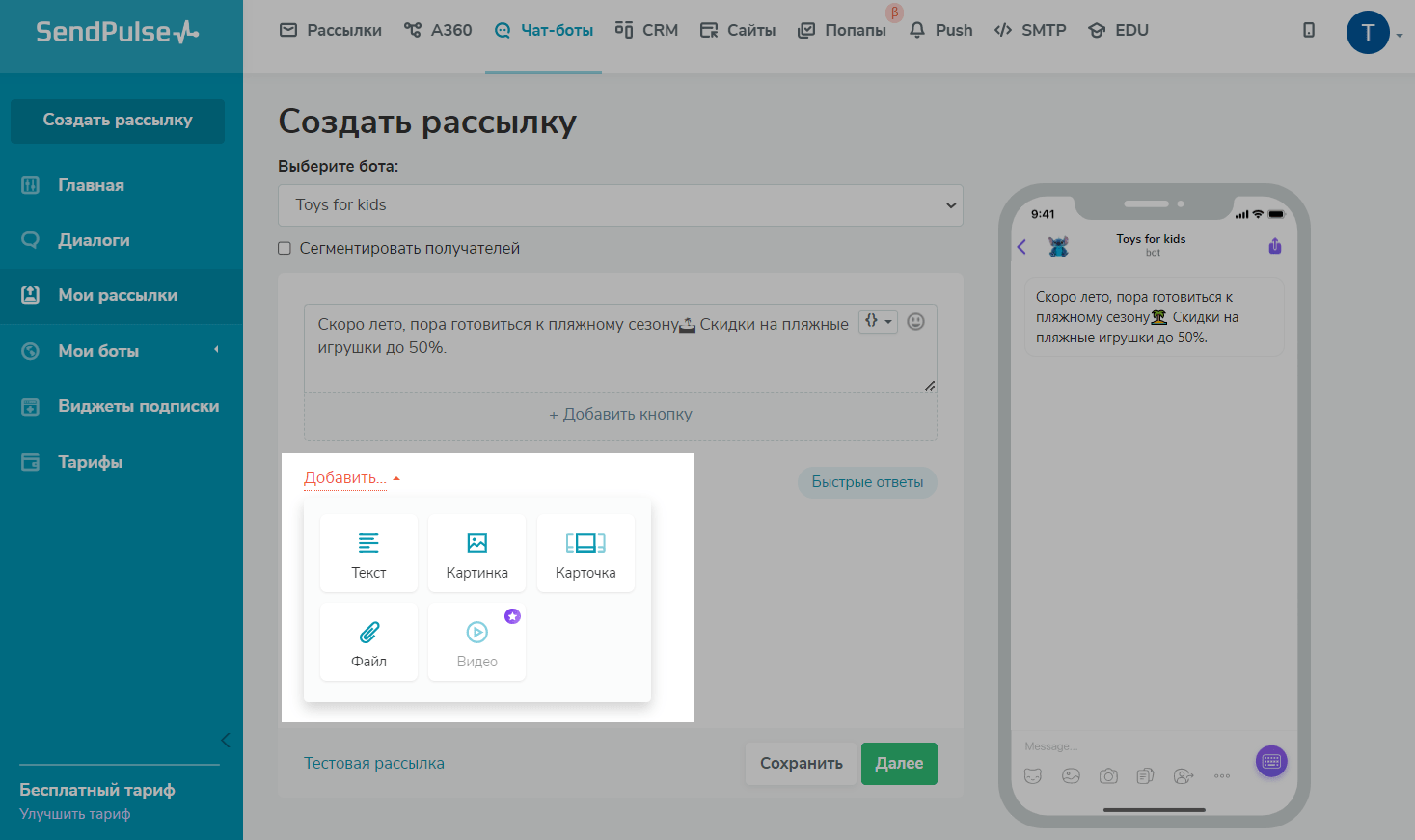Tap the keyboard button in phone preview
This screenshot has width=1415, height=840.
click(x=1271, y=762)
